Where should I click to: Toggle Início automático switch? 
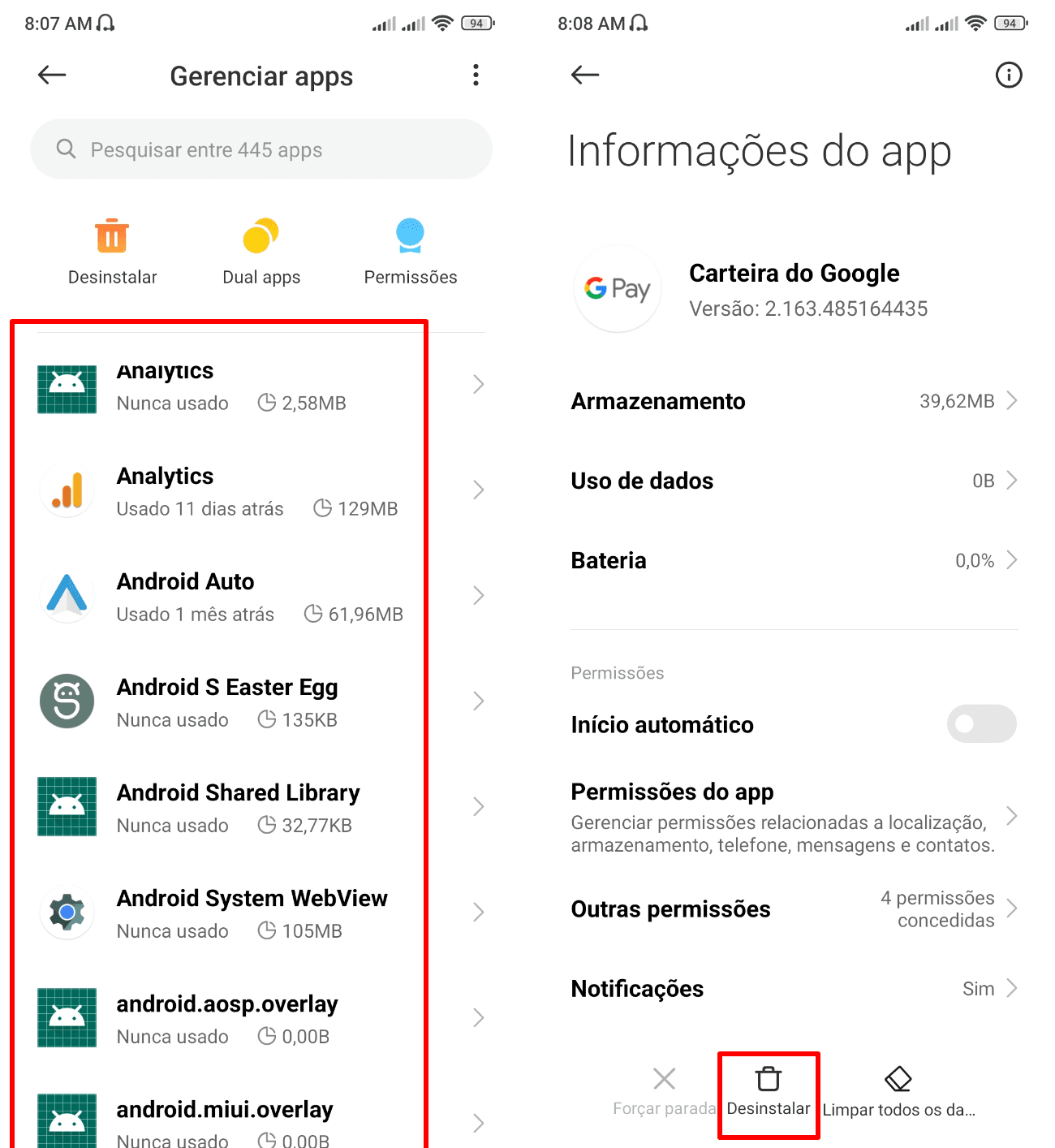[x=982, y=723]
